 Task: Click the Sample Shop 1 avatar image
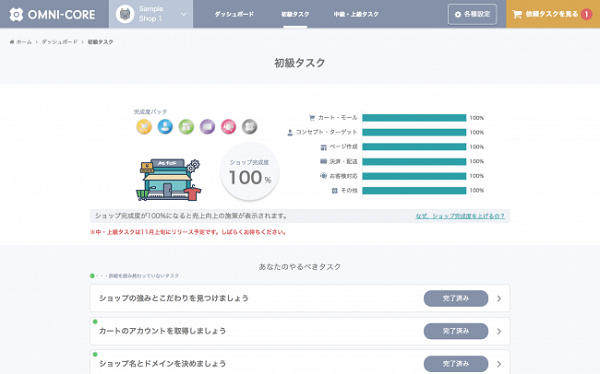click(125, 14)
